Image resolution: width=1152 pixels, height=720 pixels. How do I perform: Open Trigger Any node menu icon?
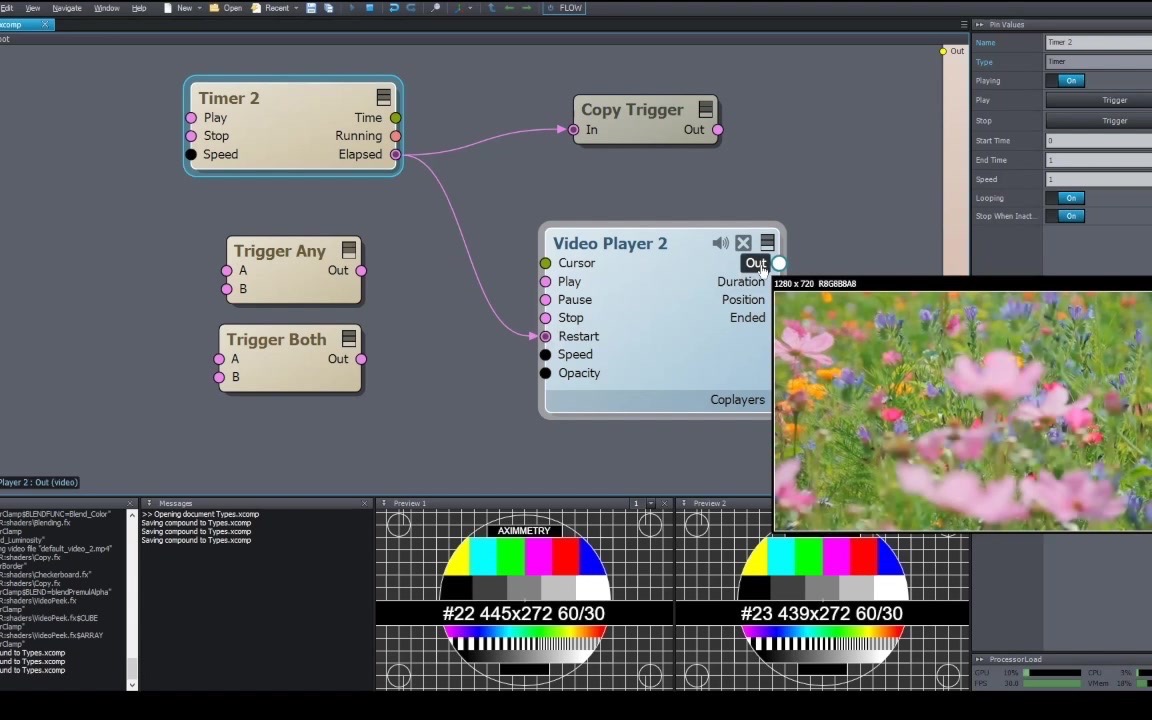(348, 250)
